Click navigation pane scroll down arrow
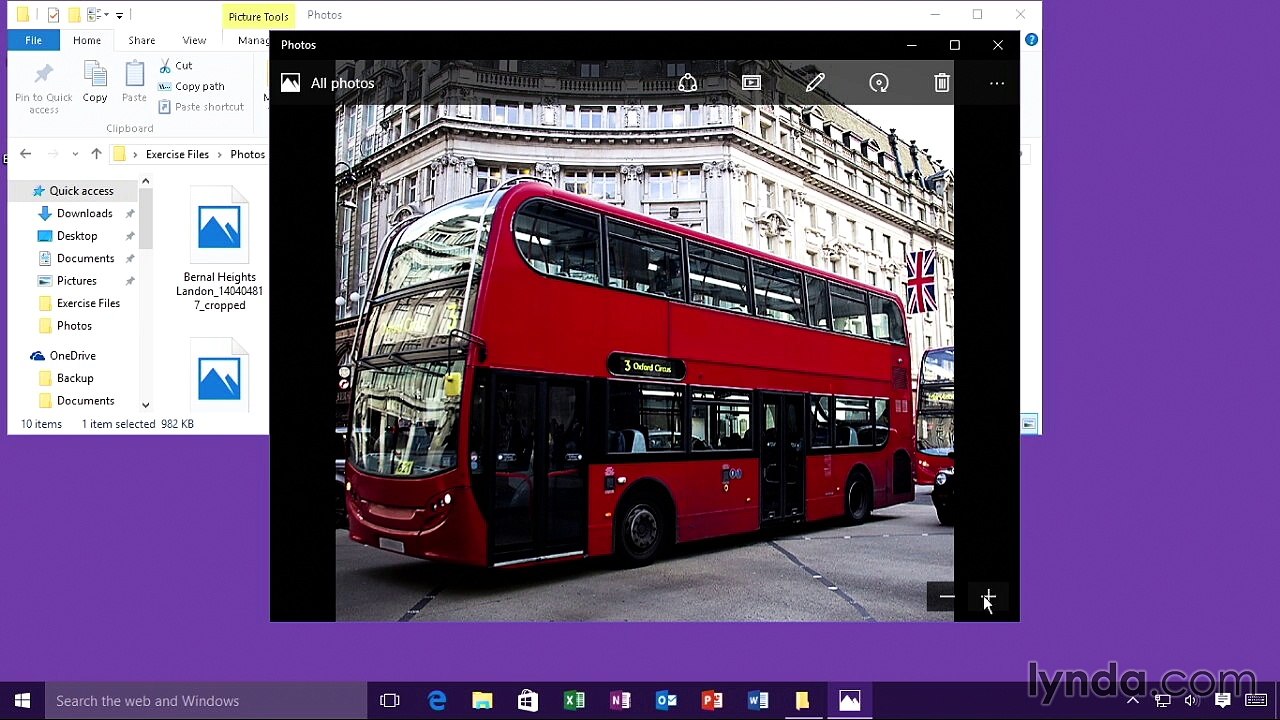Screen dimensions: 1280x720 coord(146,405)
